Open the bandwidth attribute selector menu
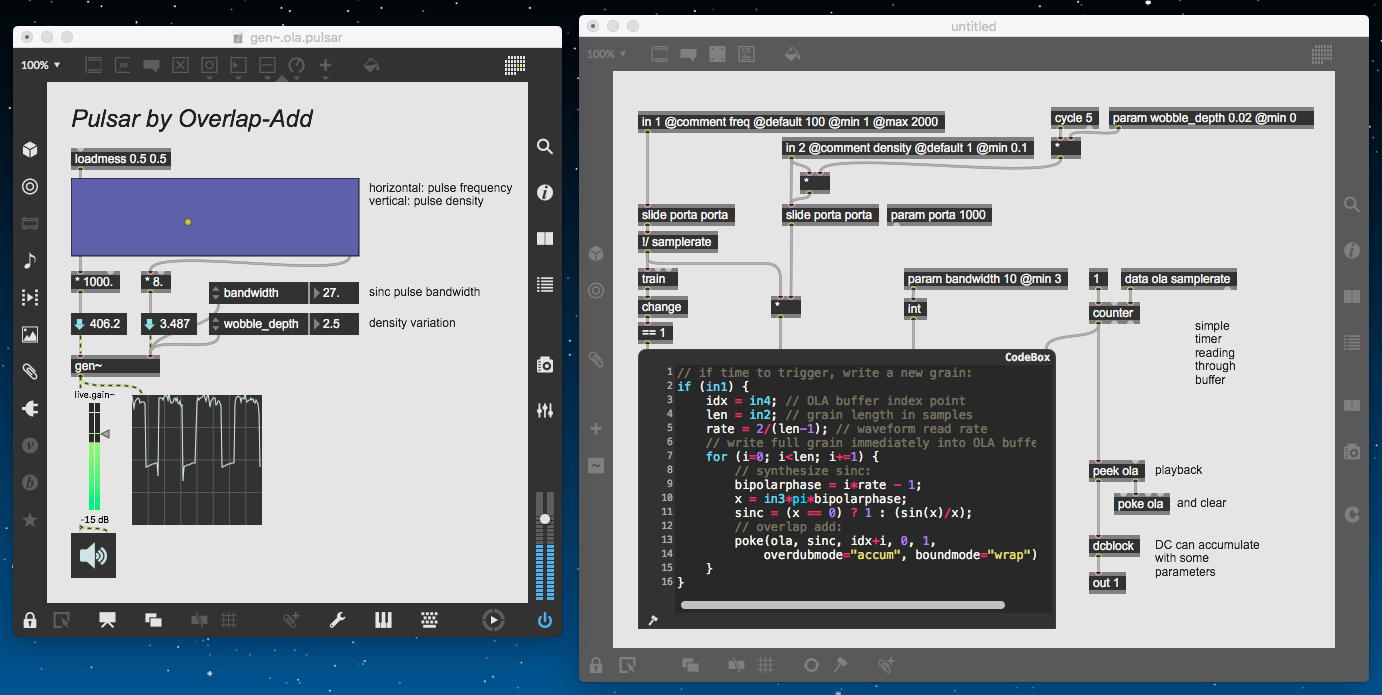 [x=215, y=293]
